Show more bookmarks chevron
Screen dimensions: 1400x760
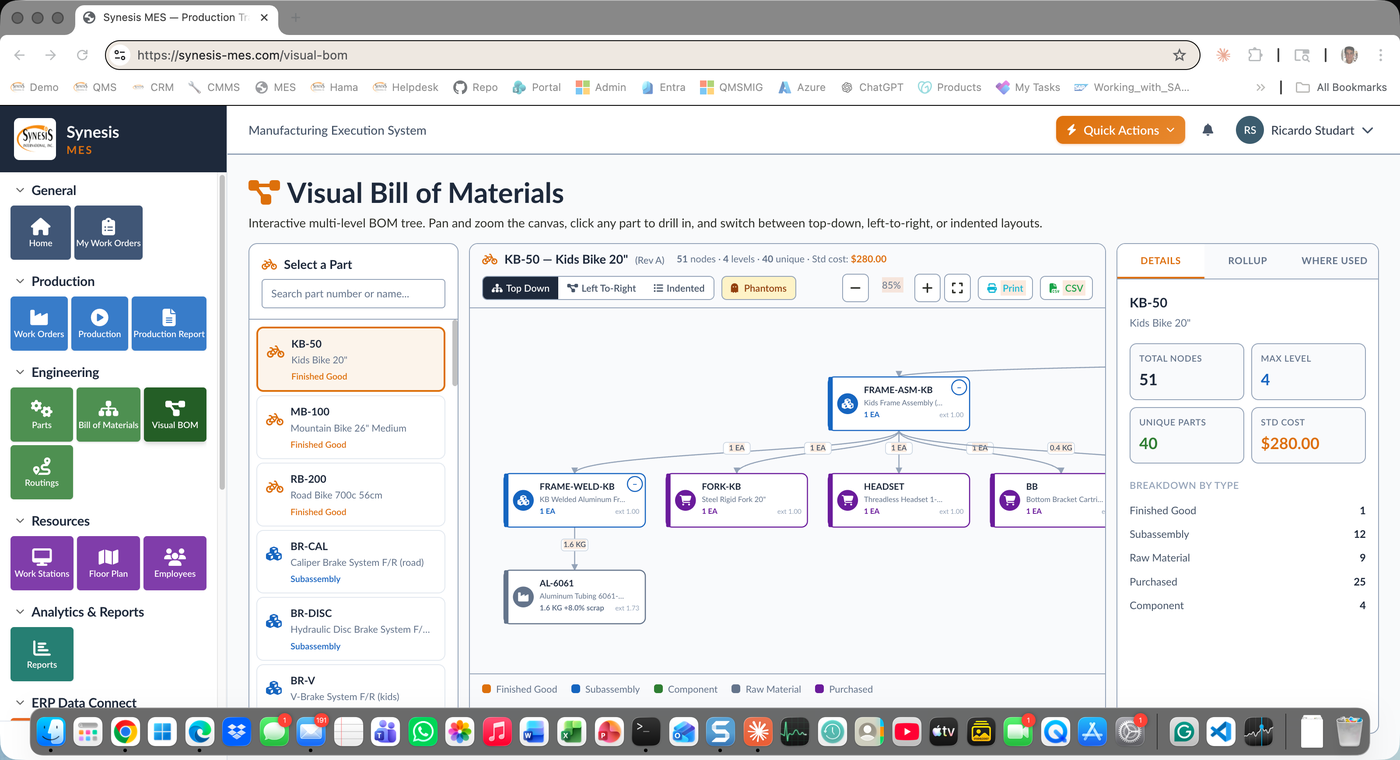tap(1260, 87)
